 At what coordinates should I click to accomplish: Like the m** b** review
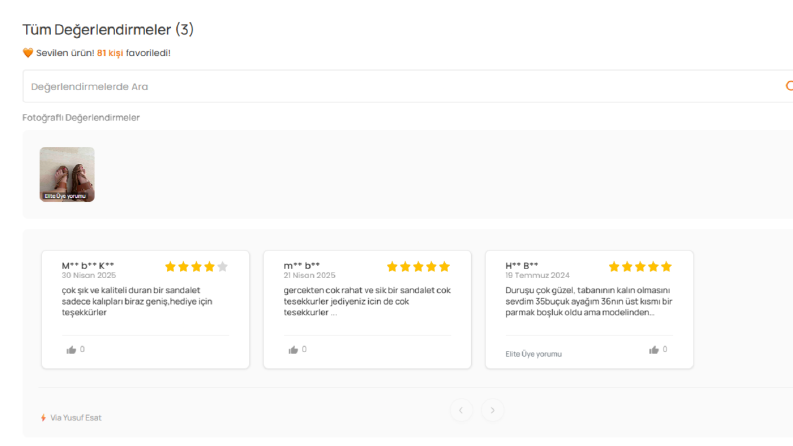(293, 349)
